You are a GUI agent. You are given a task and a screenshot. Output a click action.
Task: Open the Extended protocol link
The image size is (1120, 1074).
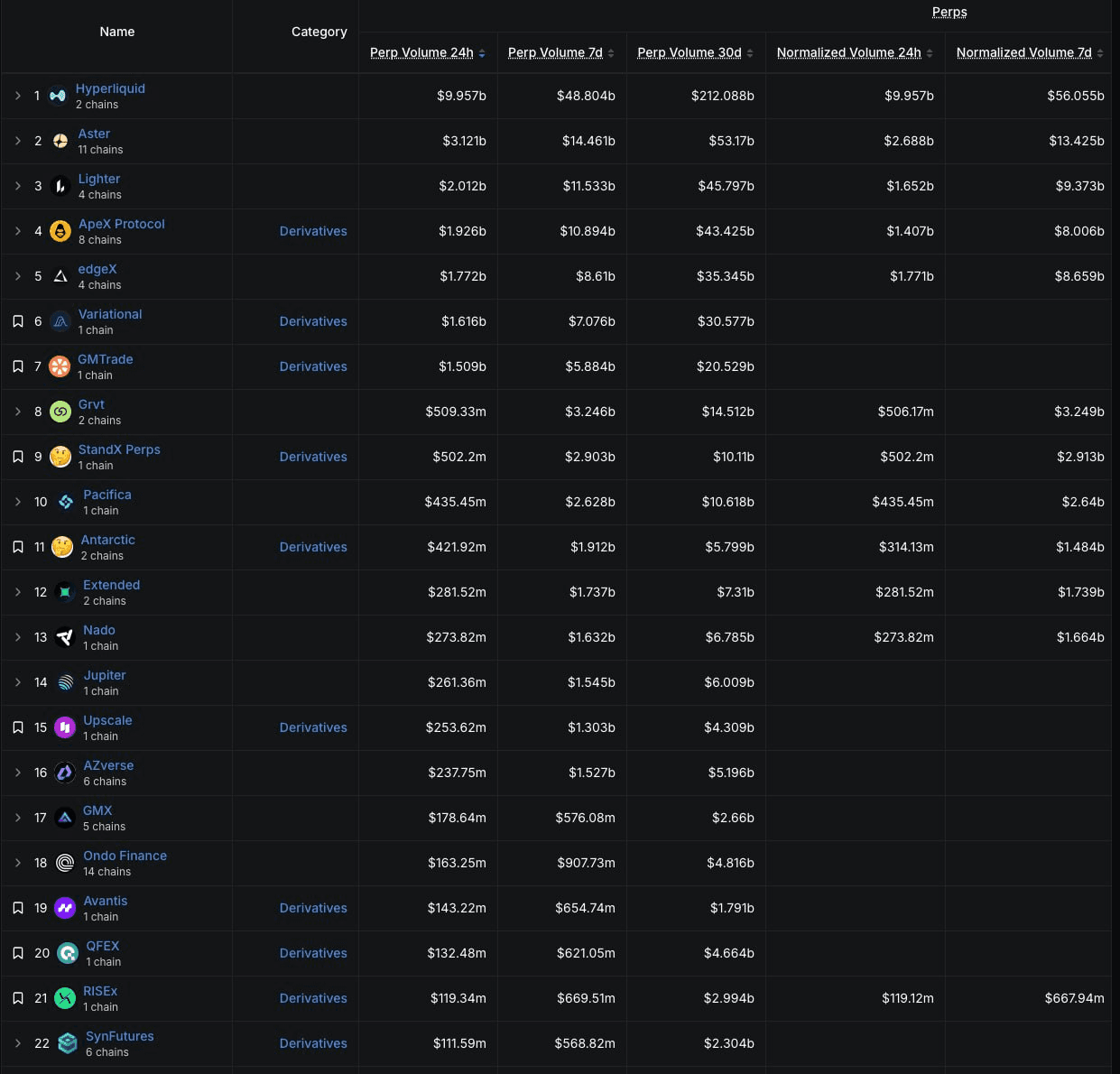pyautogui.click(x=112, y=585)
